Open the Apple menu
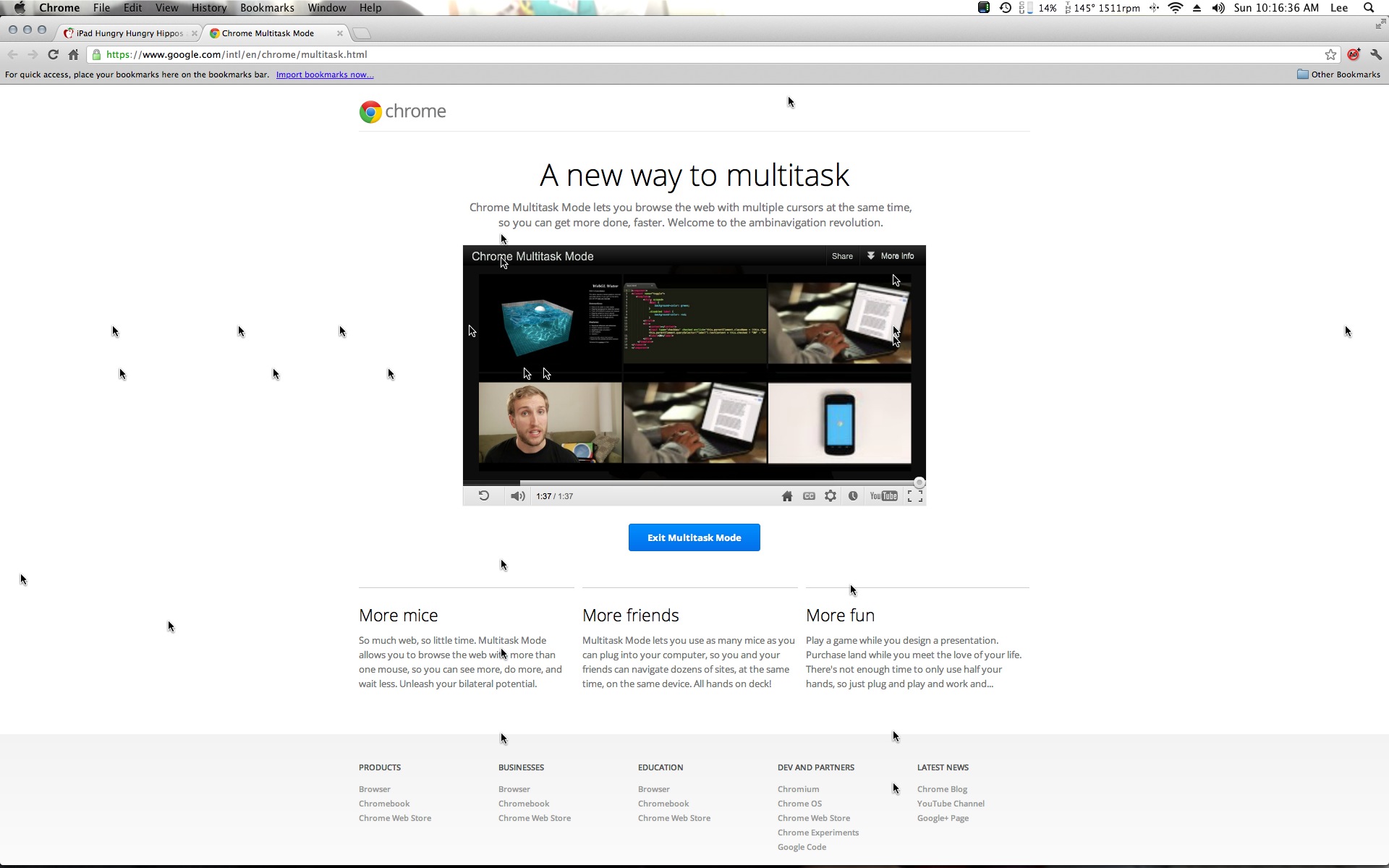Screen dimensions: 1389x868 coord(20,8)
